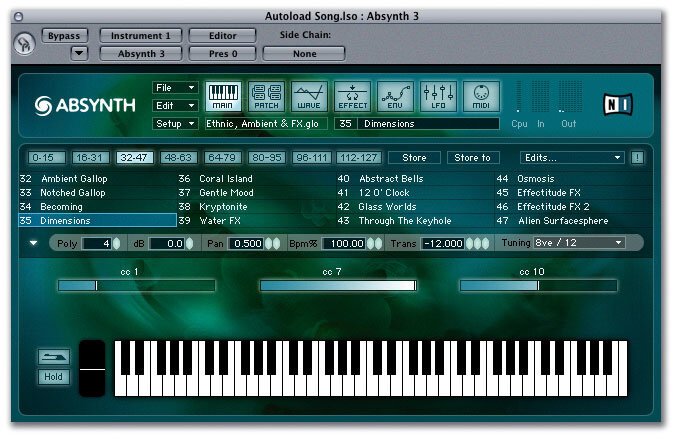Open the Edit menu dropdown
The height and width of the screenshot is (435, 673).
175,106
